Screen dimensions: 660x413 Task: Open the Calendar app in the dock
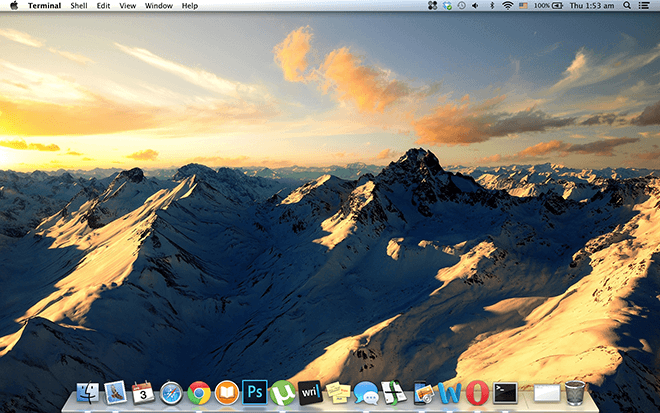coord(142,393)
